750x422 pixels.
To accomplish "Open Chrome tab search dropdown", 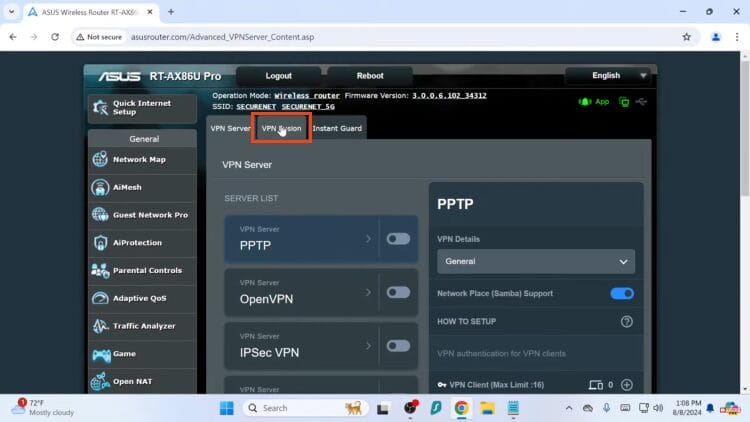I will (11, 11).
